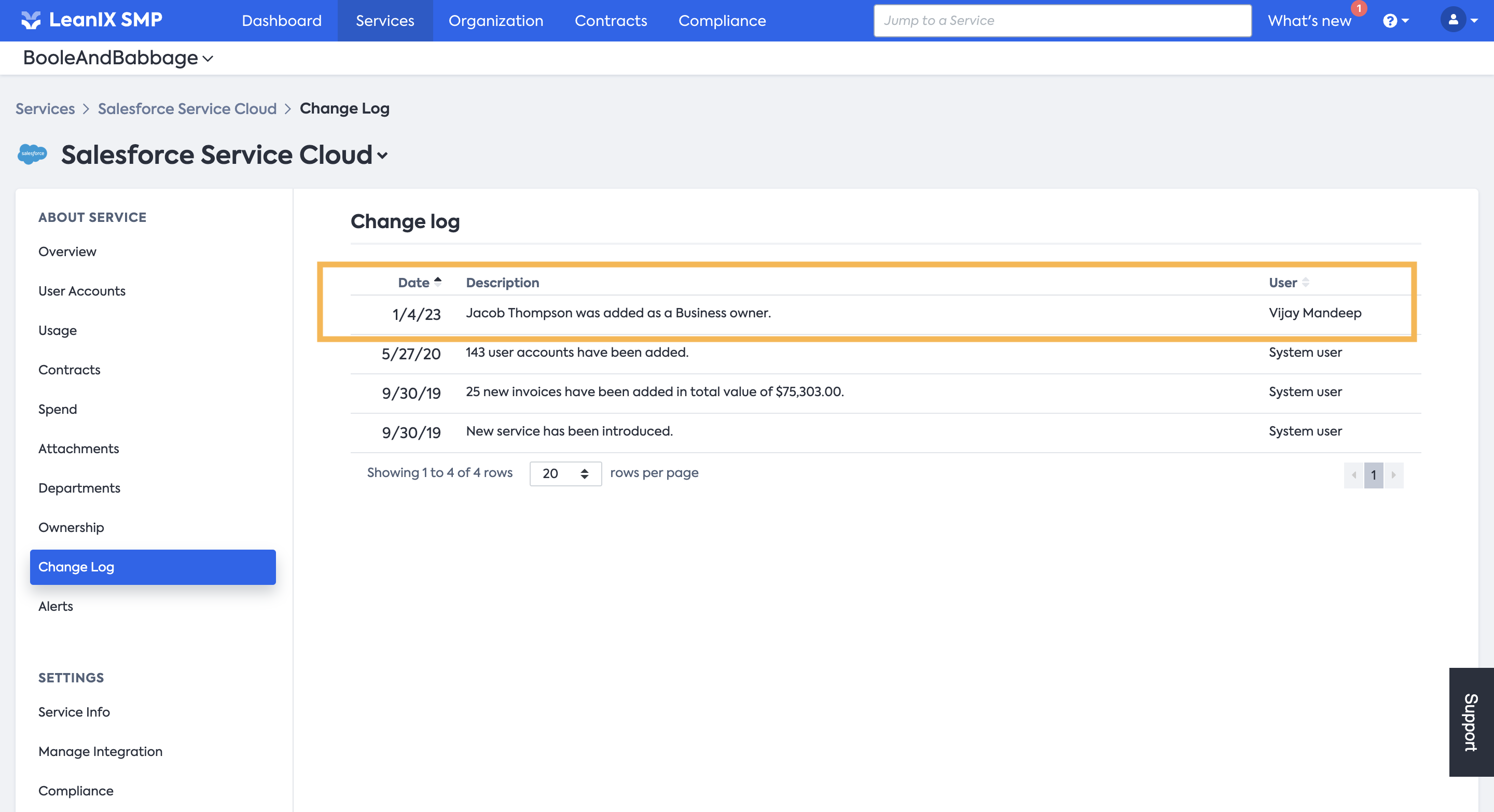Open the Compliance top navigation tab
The width and height of the screenshot is (1494, 812).
tap(722, 21)
